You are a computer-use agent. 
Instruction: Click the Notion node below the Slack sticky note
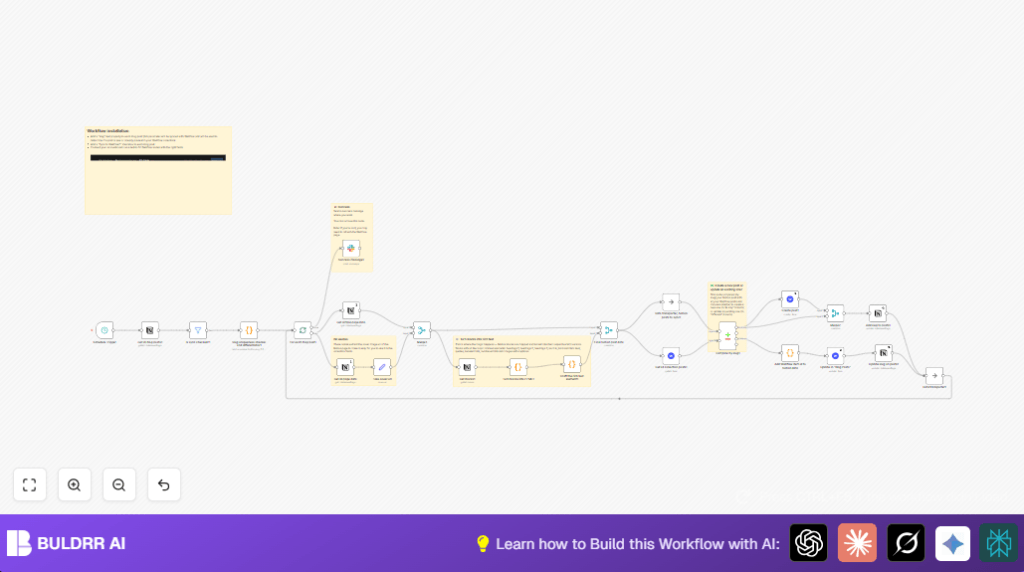pyautogui.click(x=351, y=311)
